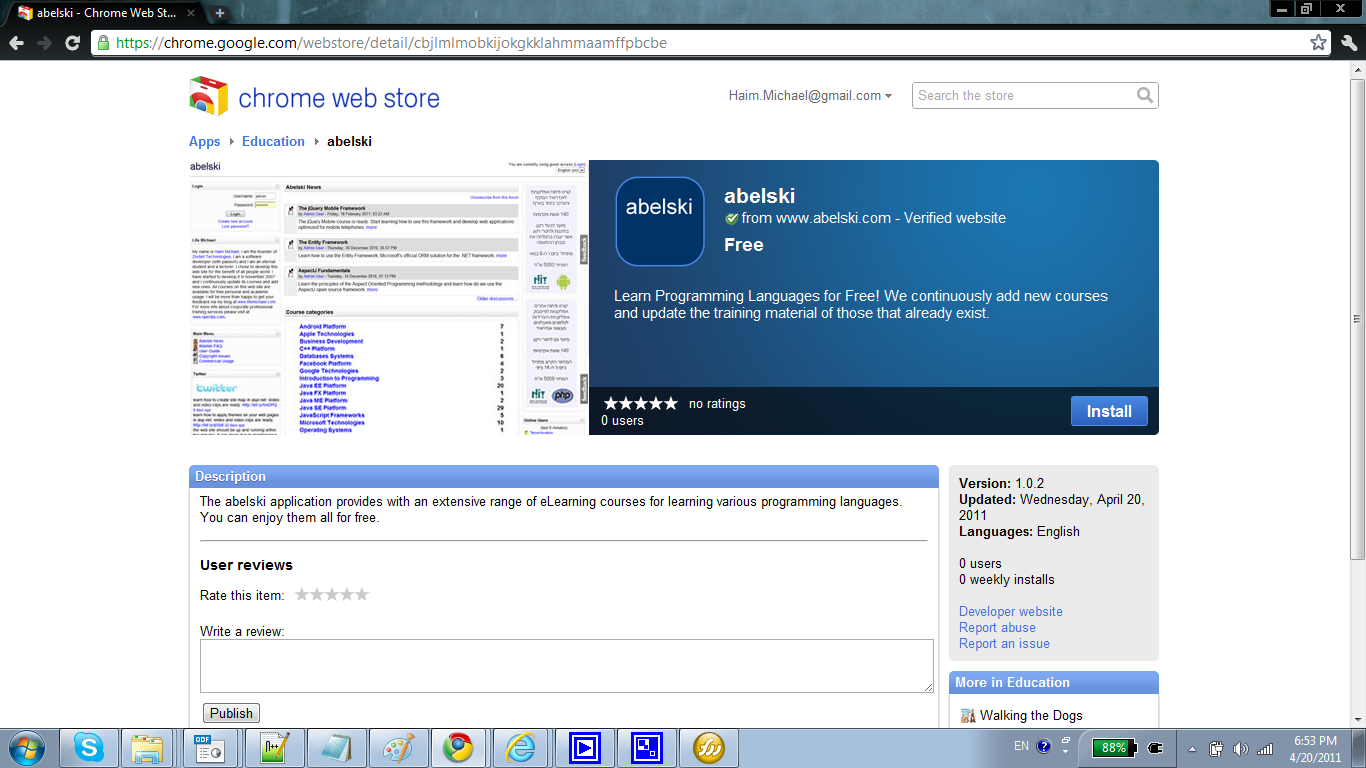
Task: Go back using the browser back arrow
Action: click(x=16, y=43)
